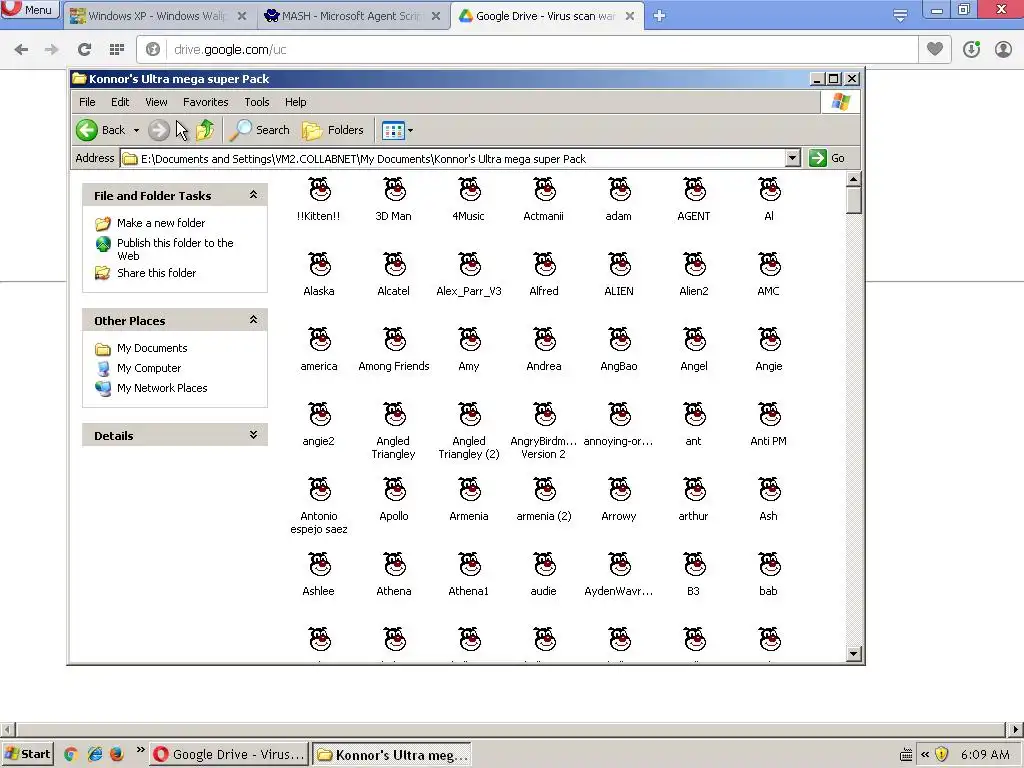Image resolution: width=1024 pixels, height=768 pixels.
Task: Select the ALIEN agent file icon
Action: 620,265
